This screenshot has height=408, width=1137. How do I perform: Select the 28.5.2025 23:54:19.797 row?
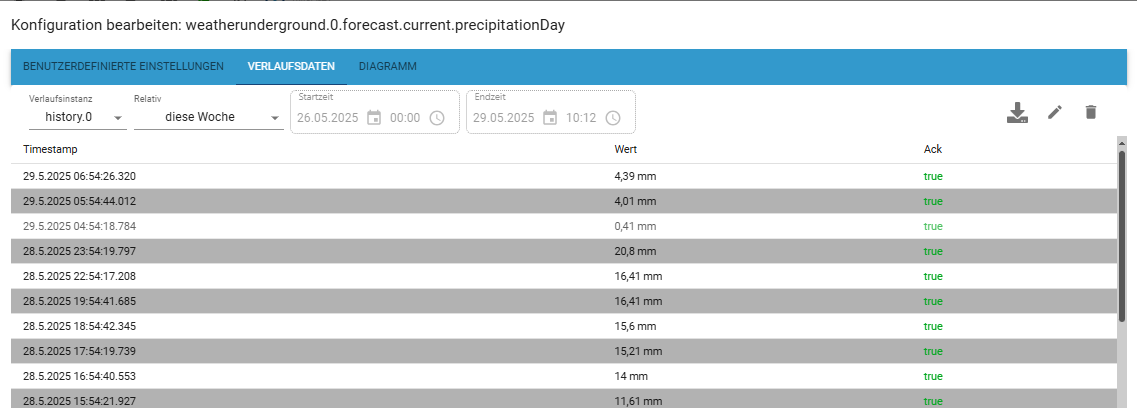pos(563,251)
